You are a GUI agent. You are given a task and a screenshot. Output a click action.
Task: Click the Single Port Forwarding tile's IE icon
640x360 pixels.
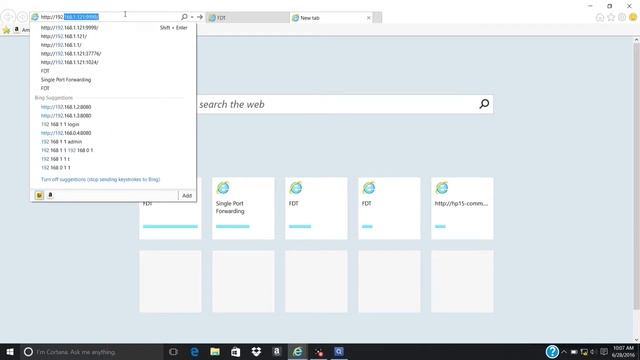pyautogui.click(x=223, y=188)
